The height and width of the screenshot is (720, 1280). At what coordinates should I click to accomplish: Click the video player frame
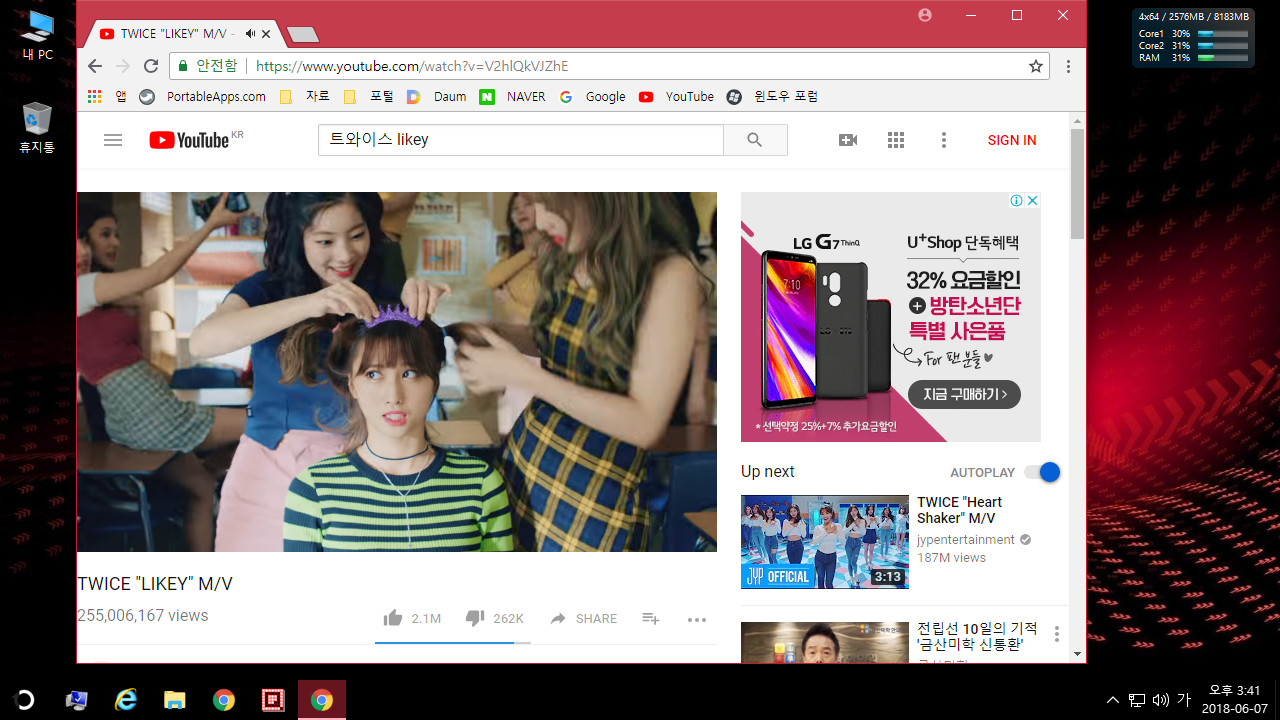point(397,372)
